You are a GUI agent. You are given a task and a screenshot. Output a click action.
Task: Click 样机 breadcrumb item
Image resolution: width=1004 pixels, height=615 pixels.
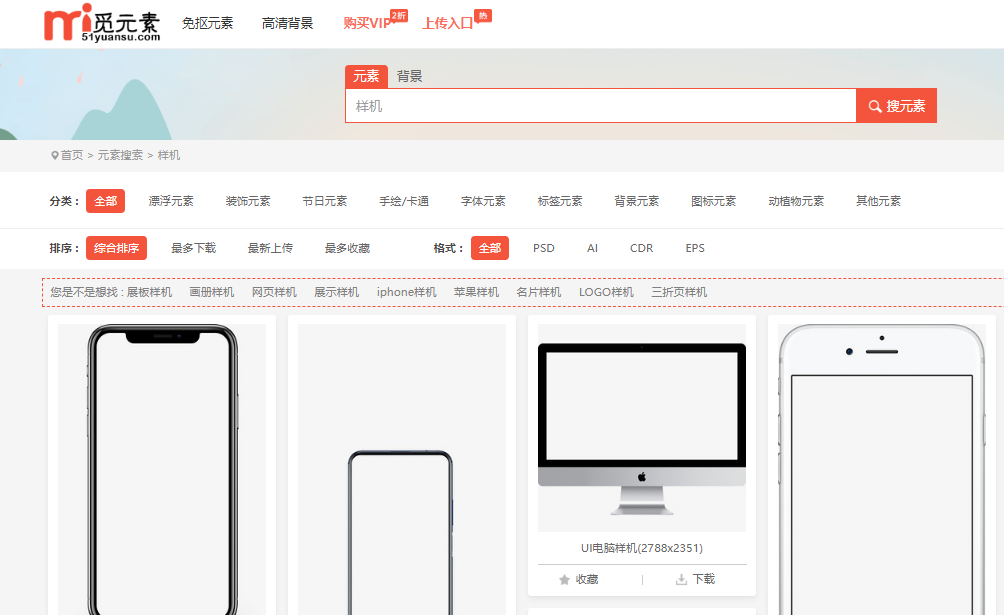(x=169, y=155)
